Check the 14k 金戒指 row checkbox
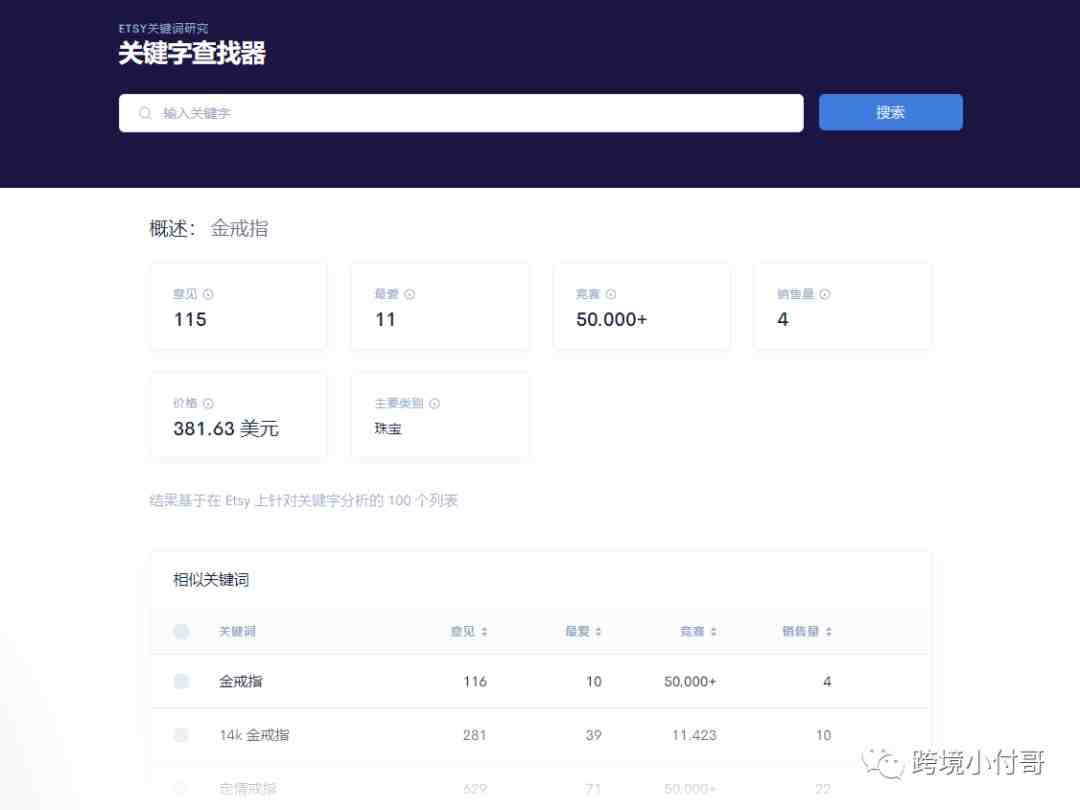The image size is (1080, 810). click(x=181, y=735)
